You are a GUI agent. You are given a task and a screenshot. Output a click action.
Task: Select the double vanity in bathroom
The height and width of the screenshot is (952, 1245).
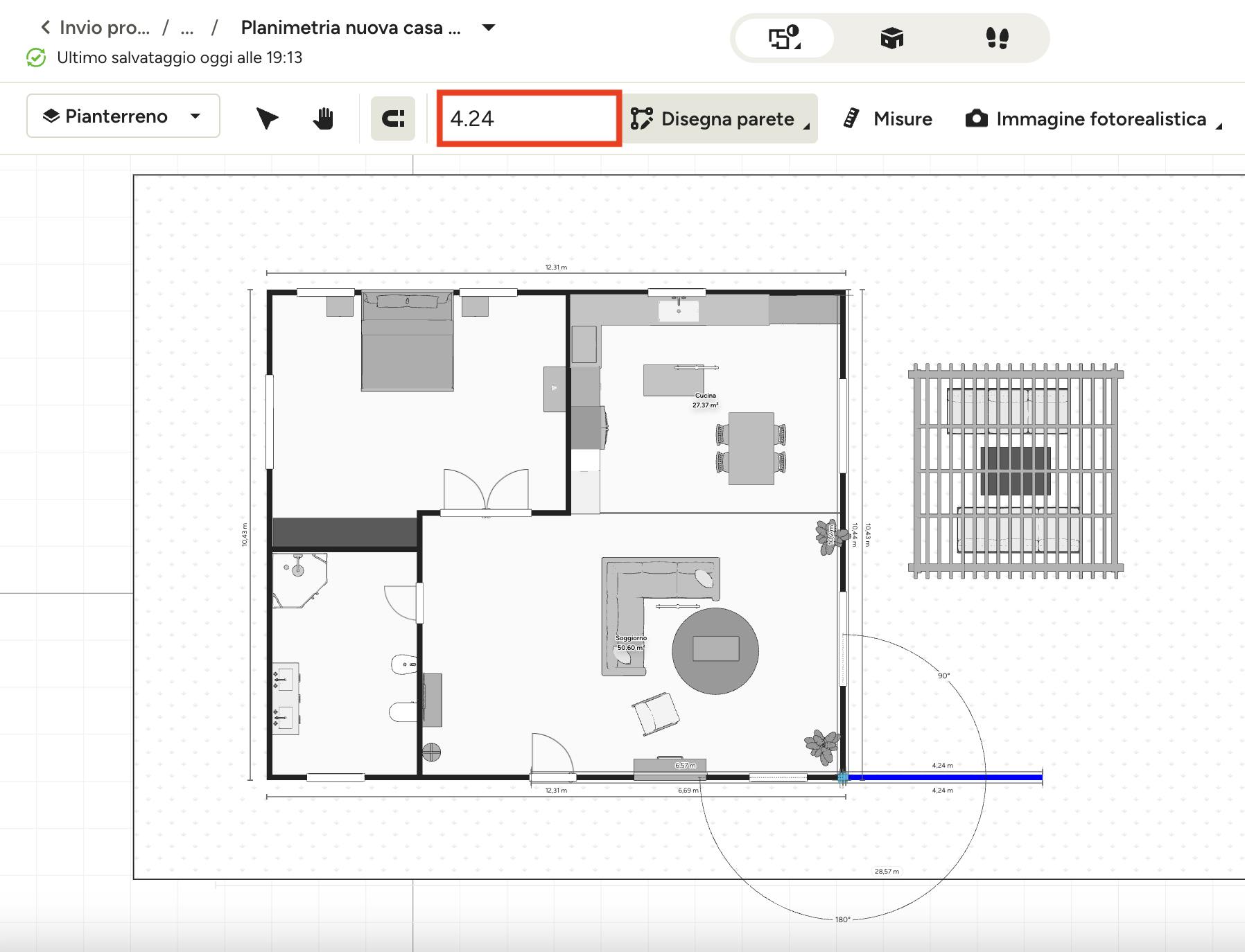point(285,698)
